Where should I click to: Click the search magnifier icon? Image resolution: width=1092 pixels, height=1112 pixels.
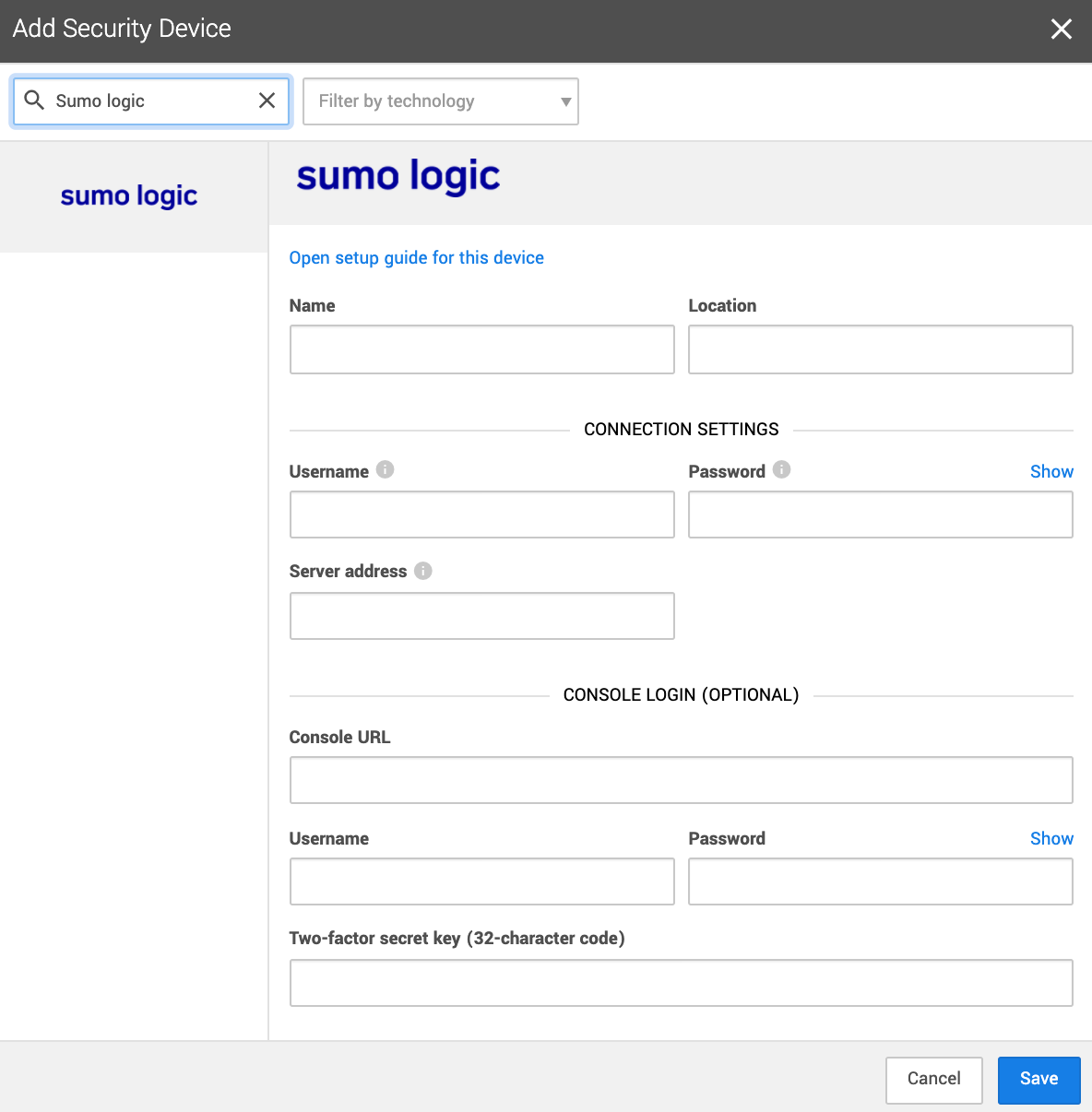tap(34, 101)
